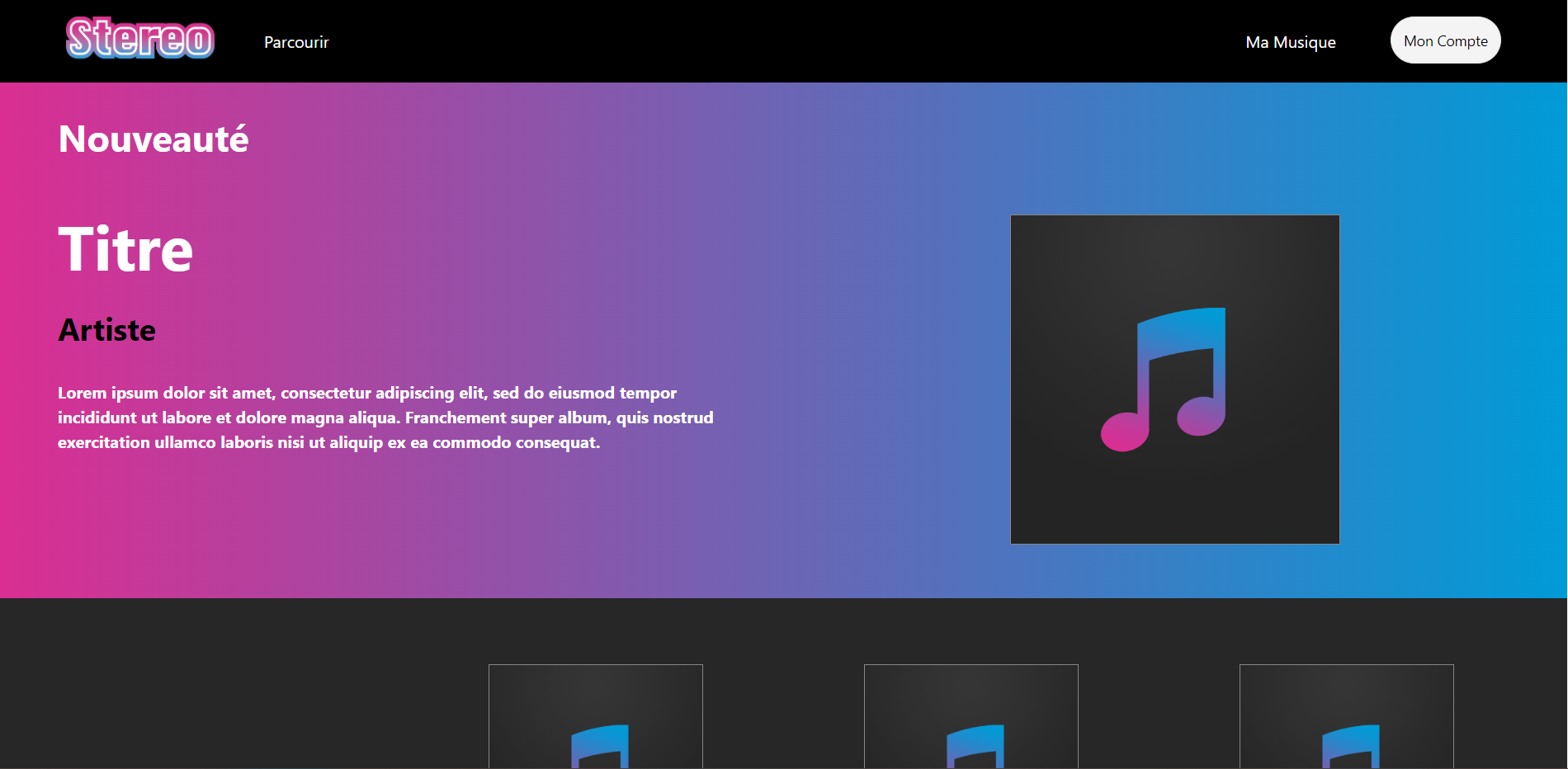Click the Nouveauté section heading

153,139
